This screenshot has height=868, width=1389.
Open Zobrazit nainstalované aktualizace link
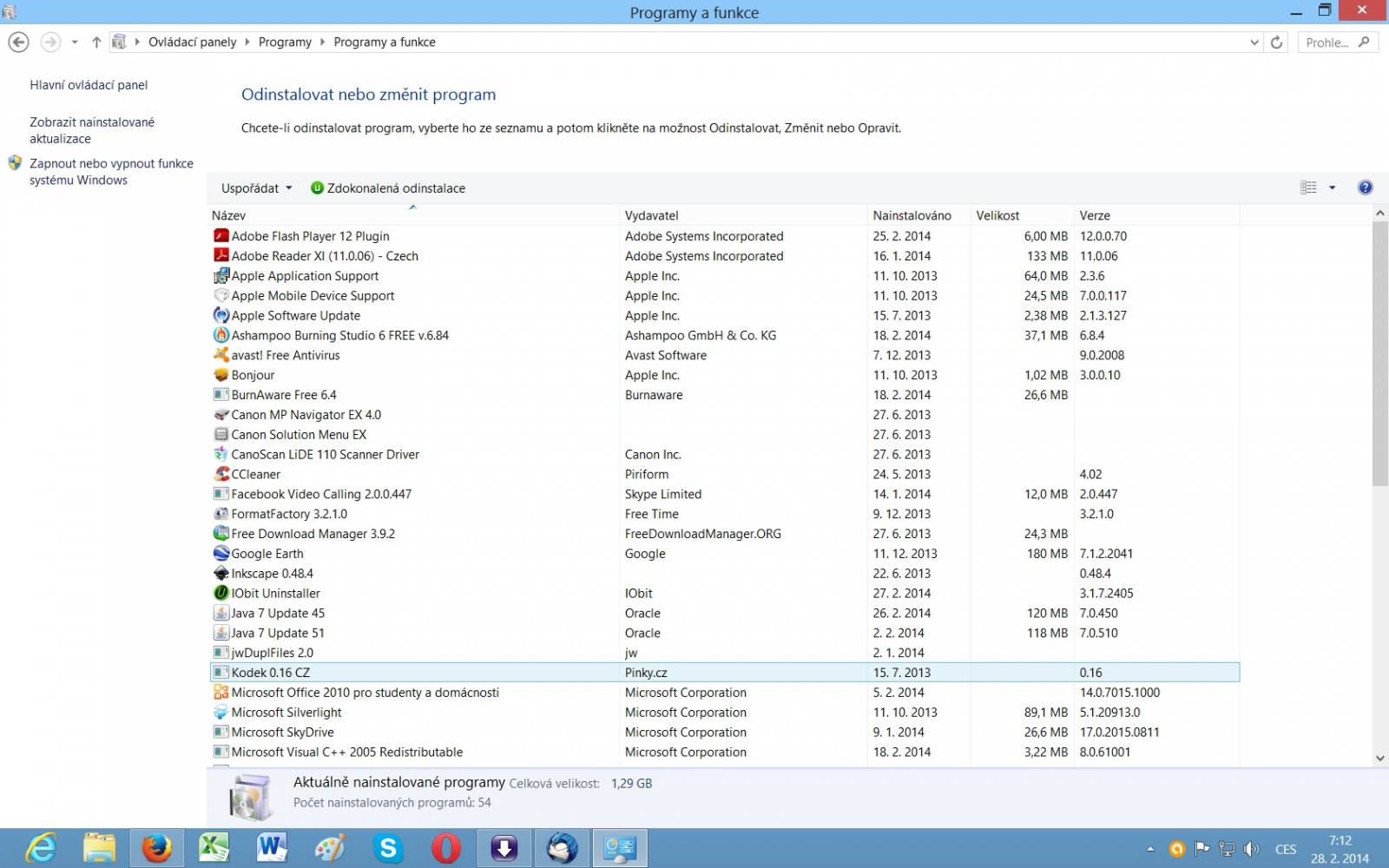click(92, 130)
